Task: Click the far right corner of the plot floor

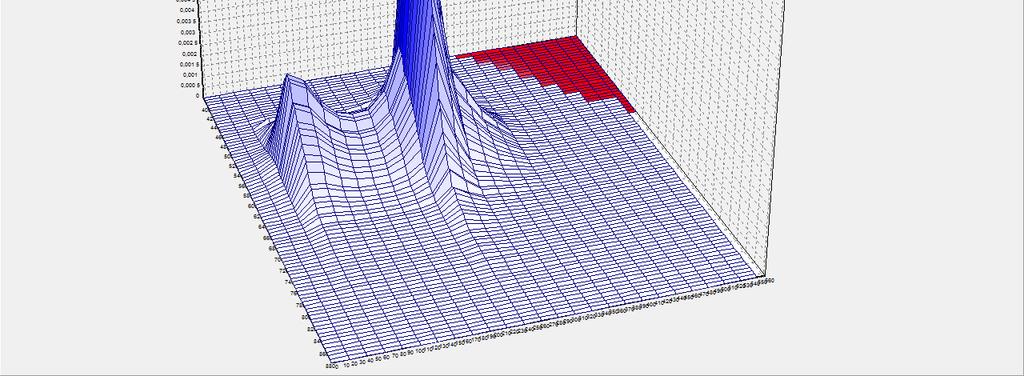Action: pyautogui.click(x=764, y=274)
